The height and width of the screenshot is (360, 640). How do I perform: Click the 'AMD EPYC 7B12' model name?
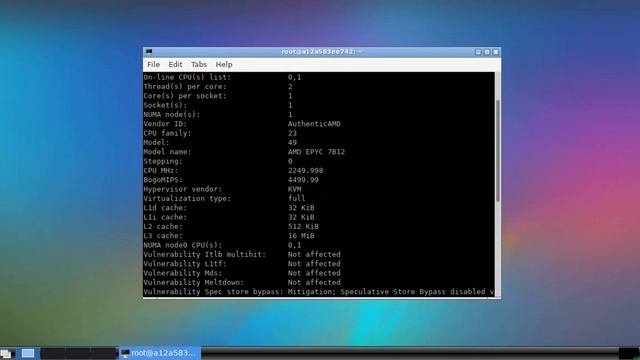point(316,152)
